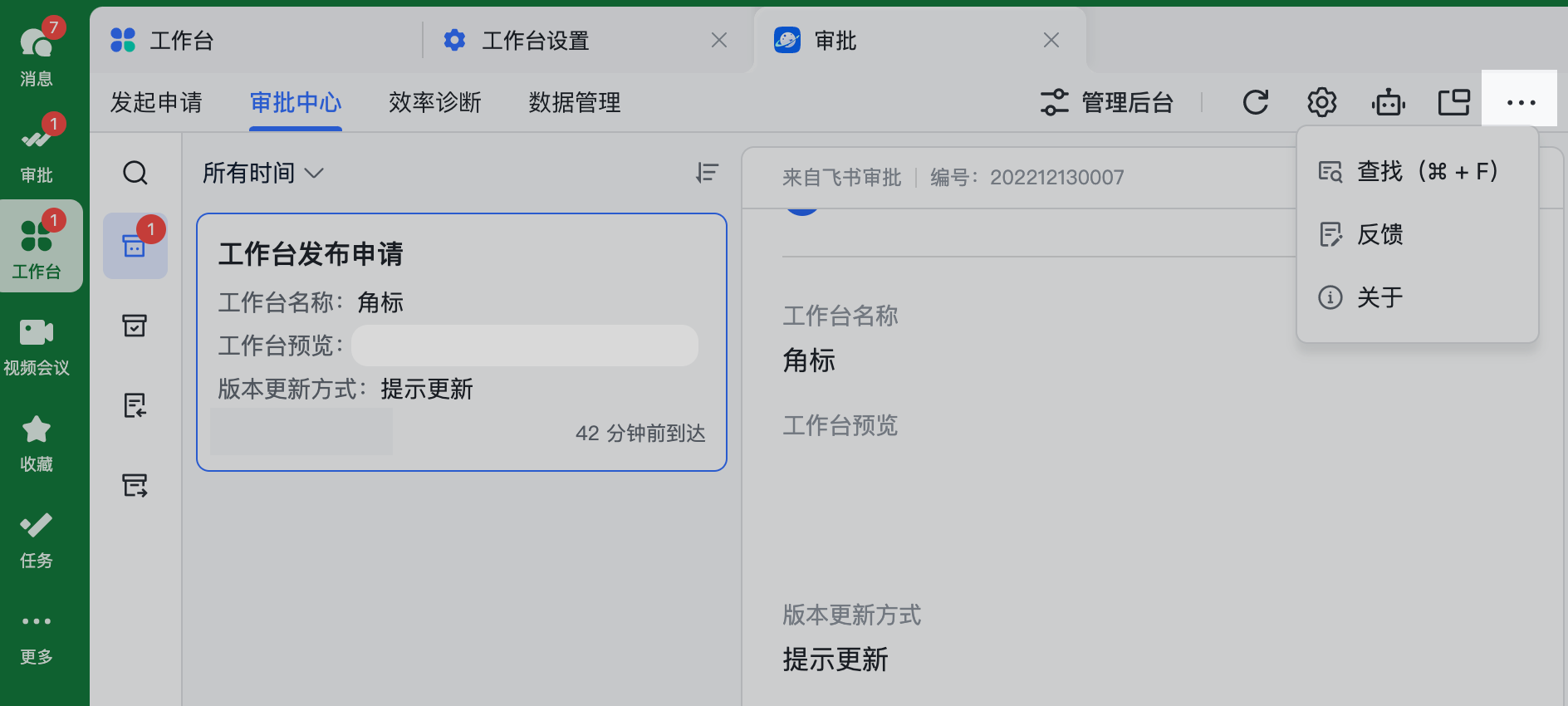Click the 角标 value in detail pane

809,360
